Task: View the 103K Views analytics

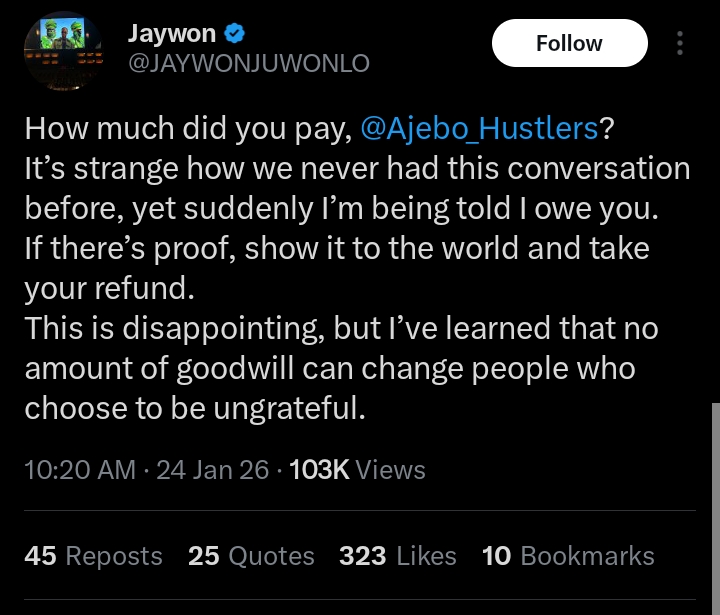Action: [357, 470]
